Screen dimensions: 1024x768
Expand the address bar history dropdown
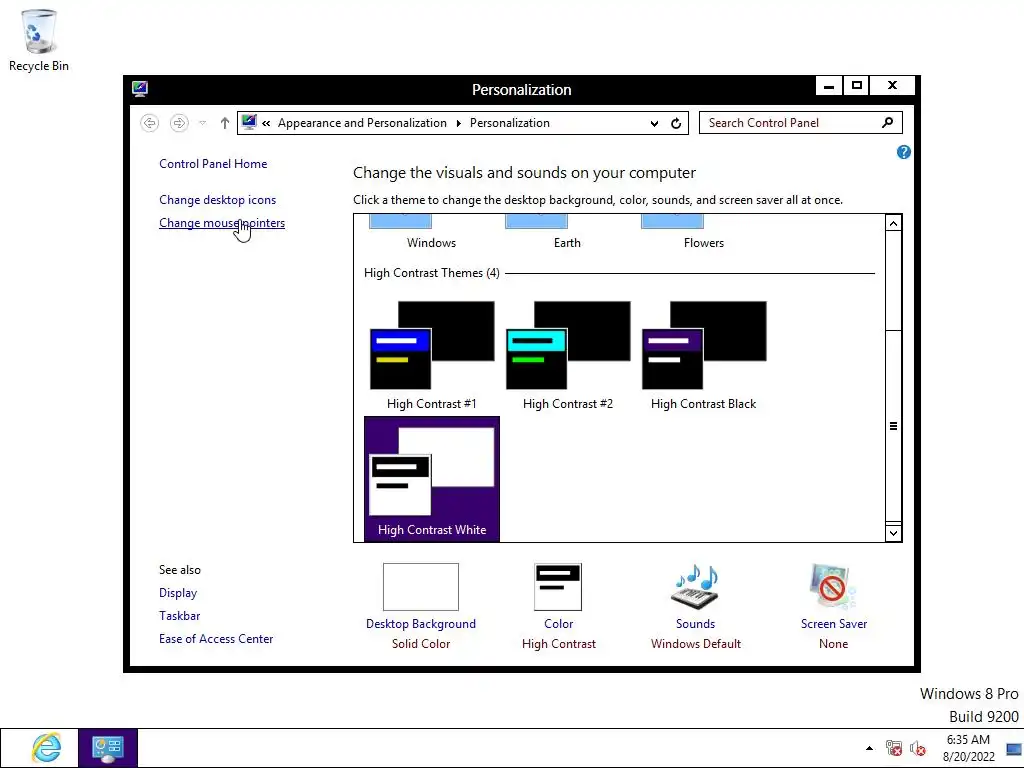pyautogui.click(x=654, y=123)
